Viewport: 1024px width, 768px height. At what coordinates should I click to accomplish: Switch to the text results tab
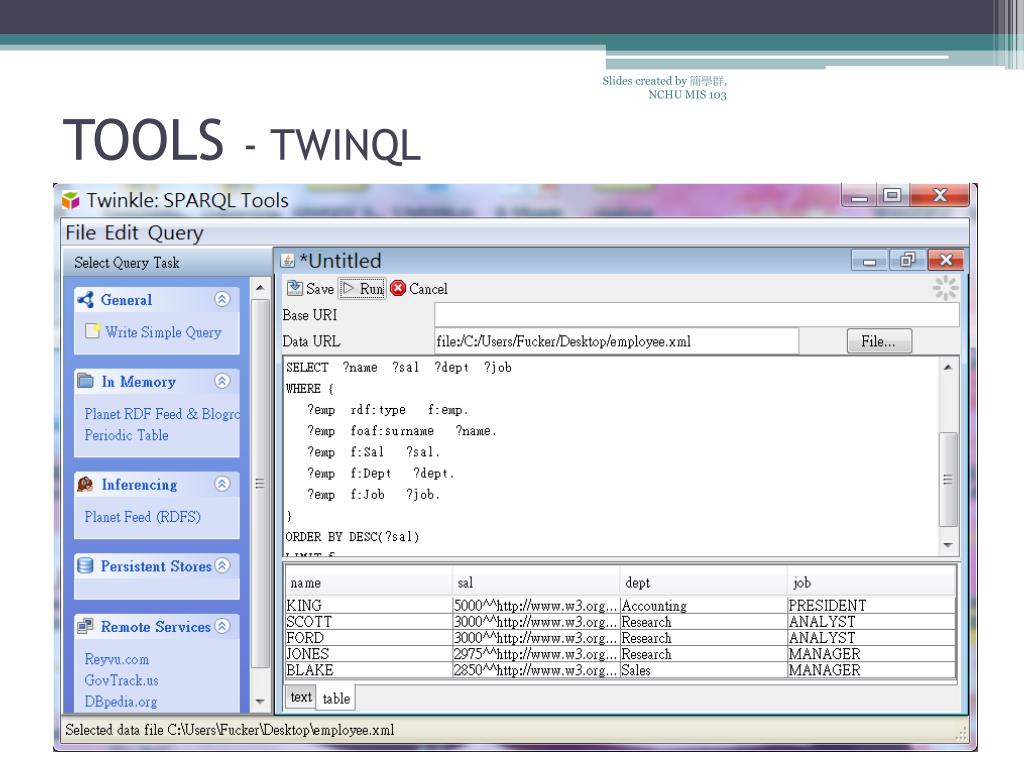coord(301,697)
